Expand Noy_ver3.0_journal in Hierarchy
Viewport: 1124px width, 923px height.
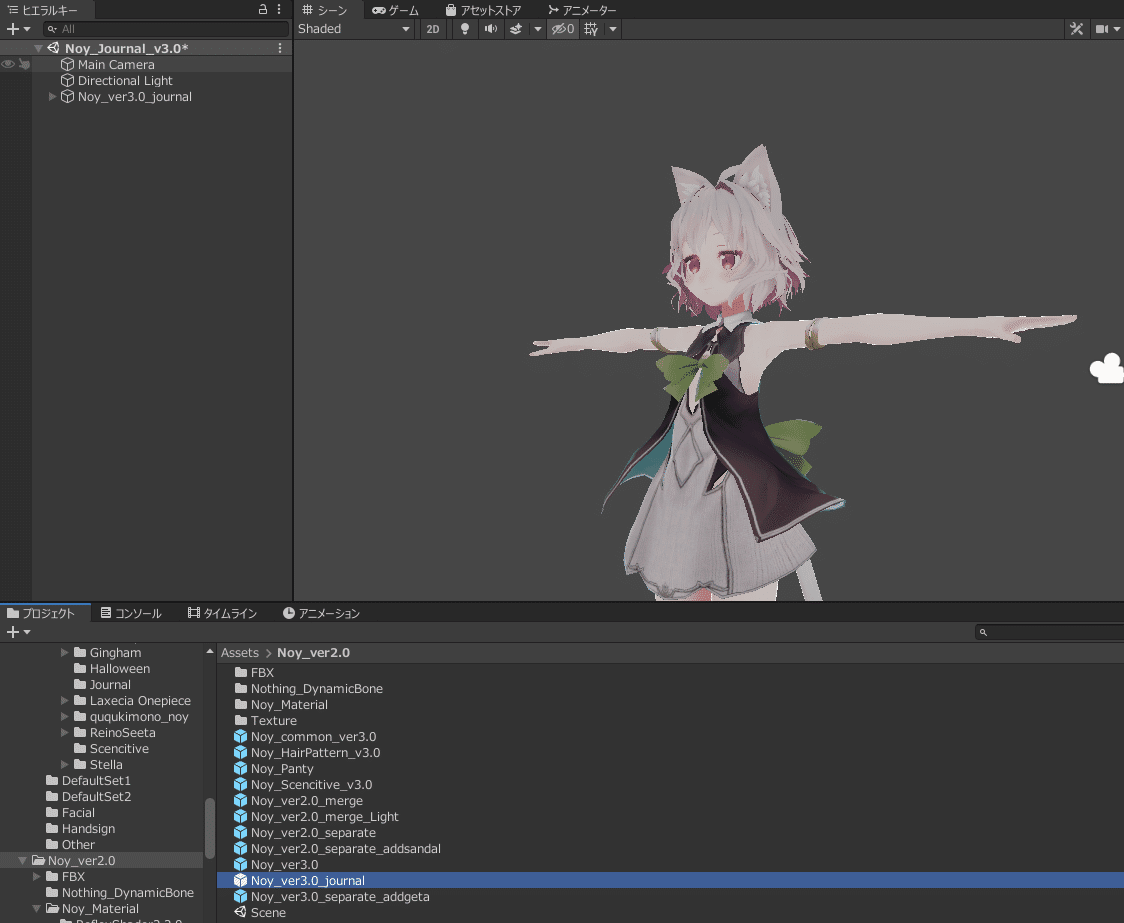[x=52, y=96]
